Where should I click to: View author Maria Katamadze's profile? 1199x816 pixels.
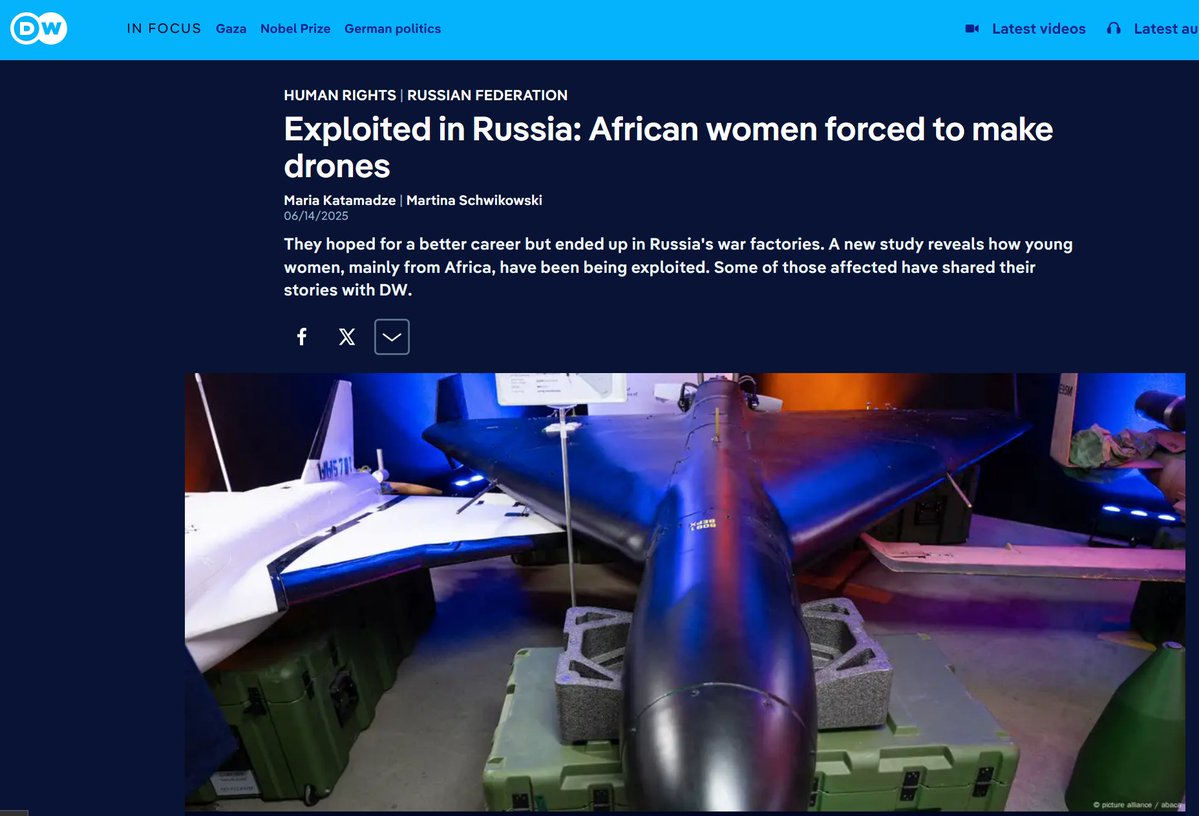[x=340, y=200]
